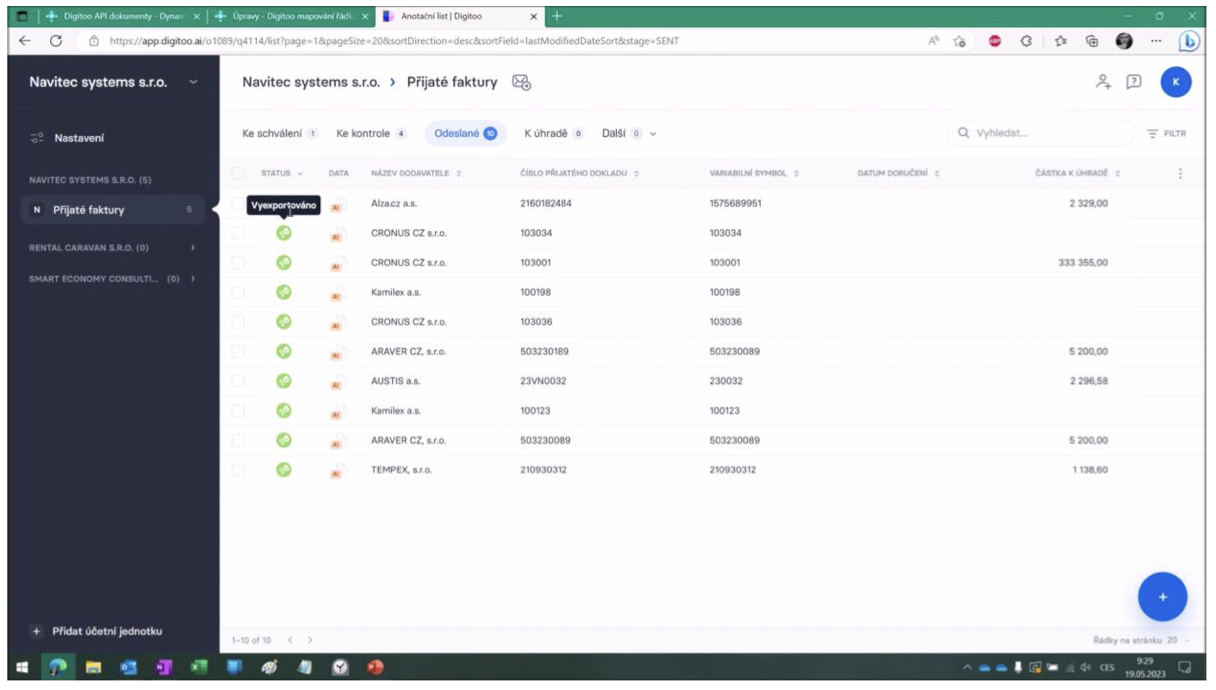Check the checkbox for Kamilex 100198 row
The height and width of the screenshot is (690, 1216).
(238, 292)
